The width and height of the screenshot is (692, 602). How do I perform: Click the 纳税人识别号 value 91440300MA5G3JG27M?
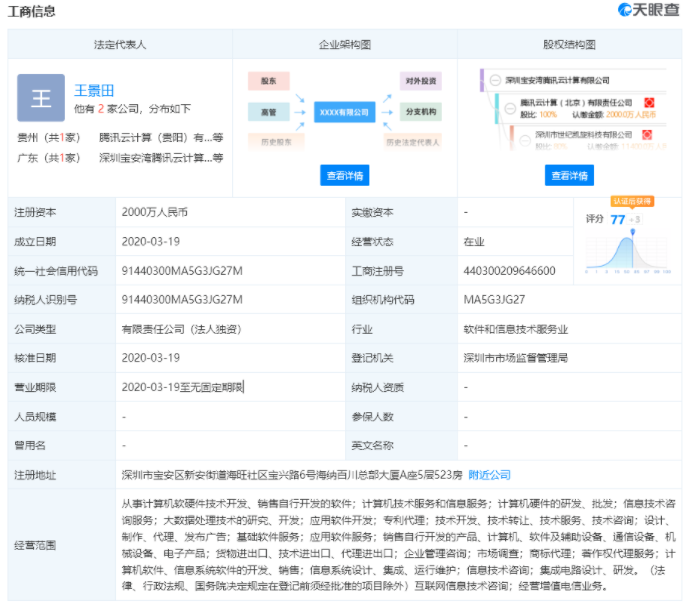tap(182, 300)
